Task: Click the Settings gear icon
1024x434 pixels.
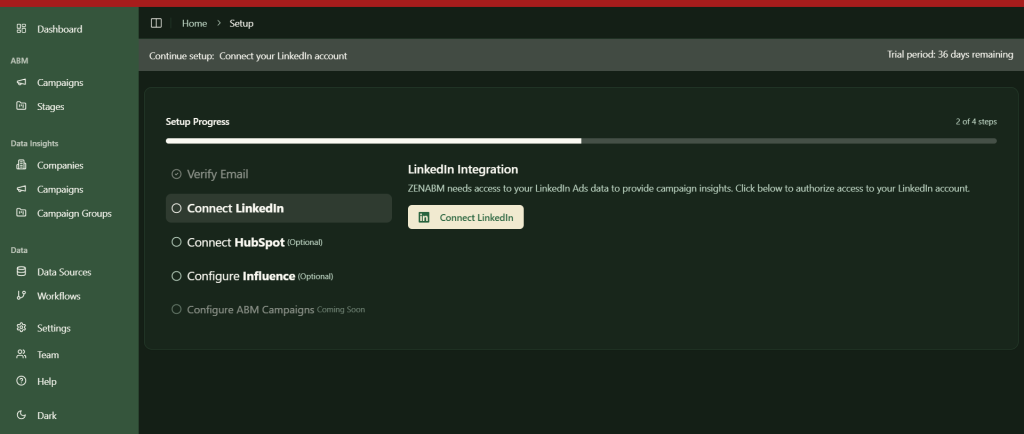Action: pos(22,328)
